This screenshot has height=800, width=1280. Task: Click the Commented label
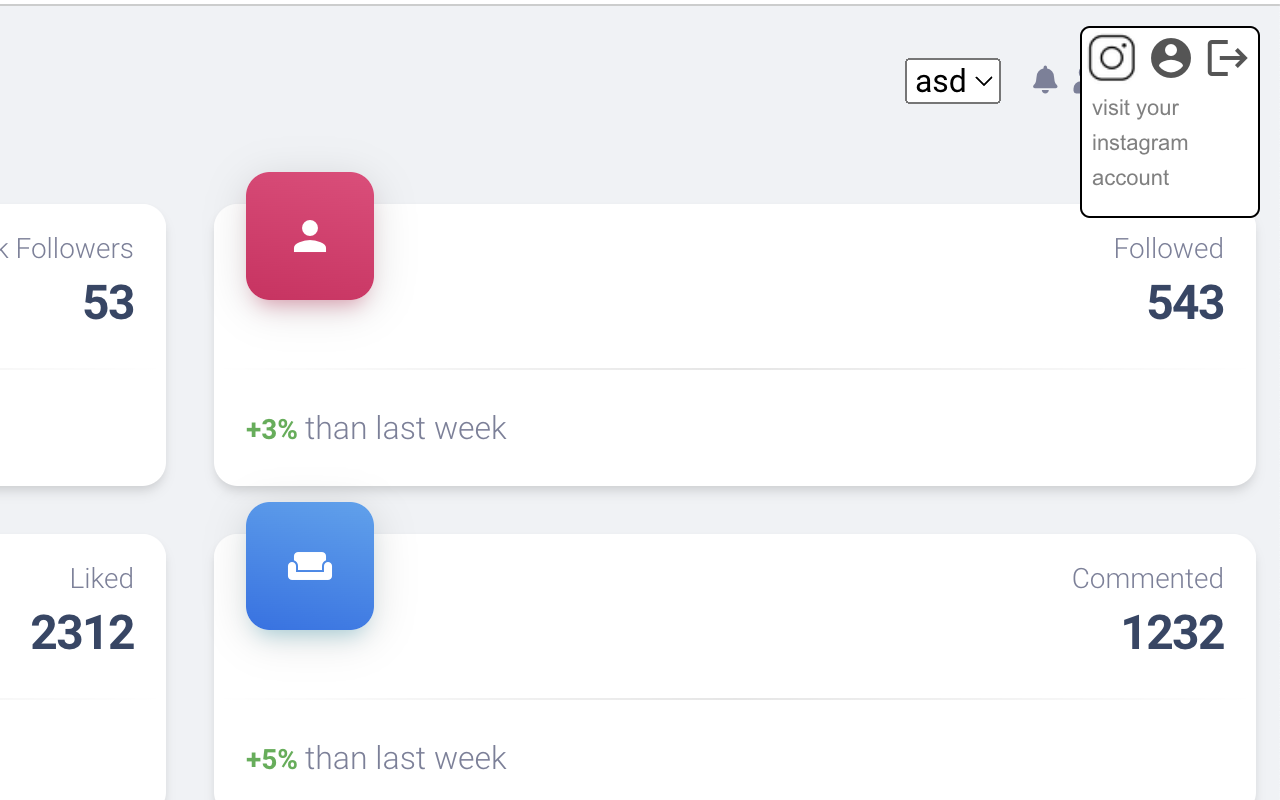click(1147, 578)
